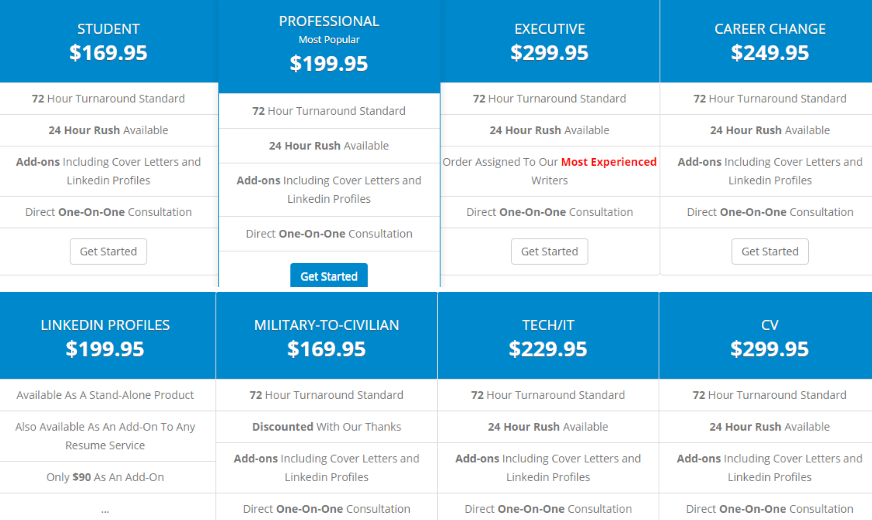This screenshot has height=520, width=872.
Task: Select the Discounted With Our Thanks row
Action: (x=326, y=427)
